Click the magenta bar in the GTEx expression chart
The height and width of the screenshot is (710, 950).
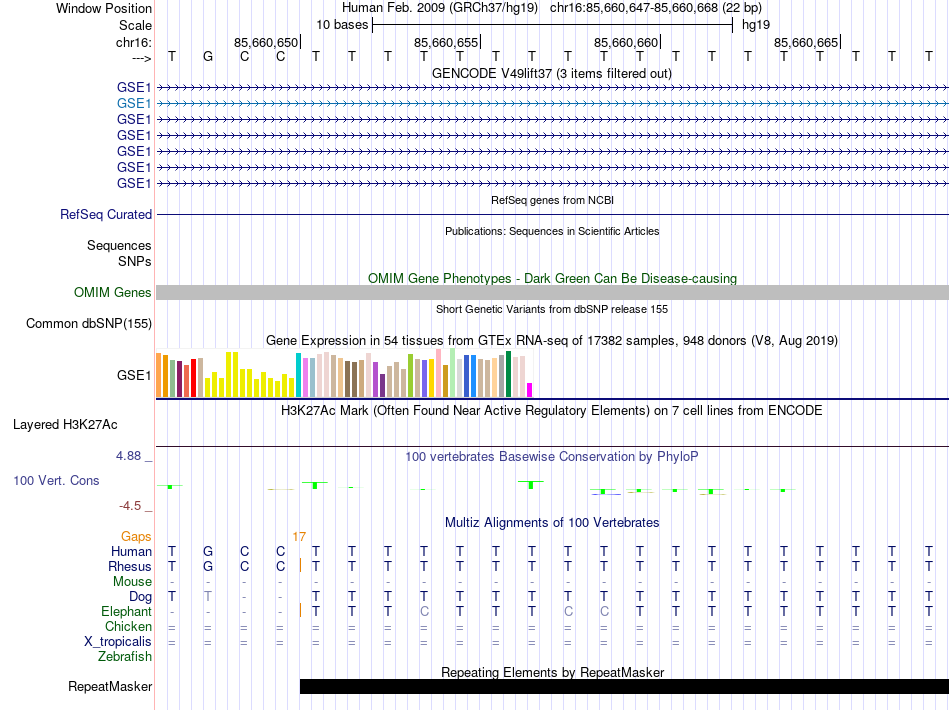coord(530,389)
